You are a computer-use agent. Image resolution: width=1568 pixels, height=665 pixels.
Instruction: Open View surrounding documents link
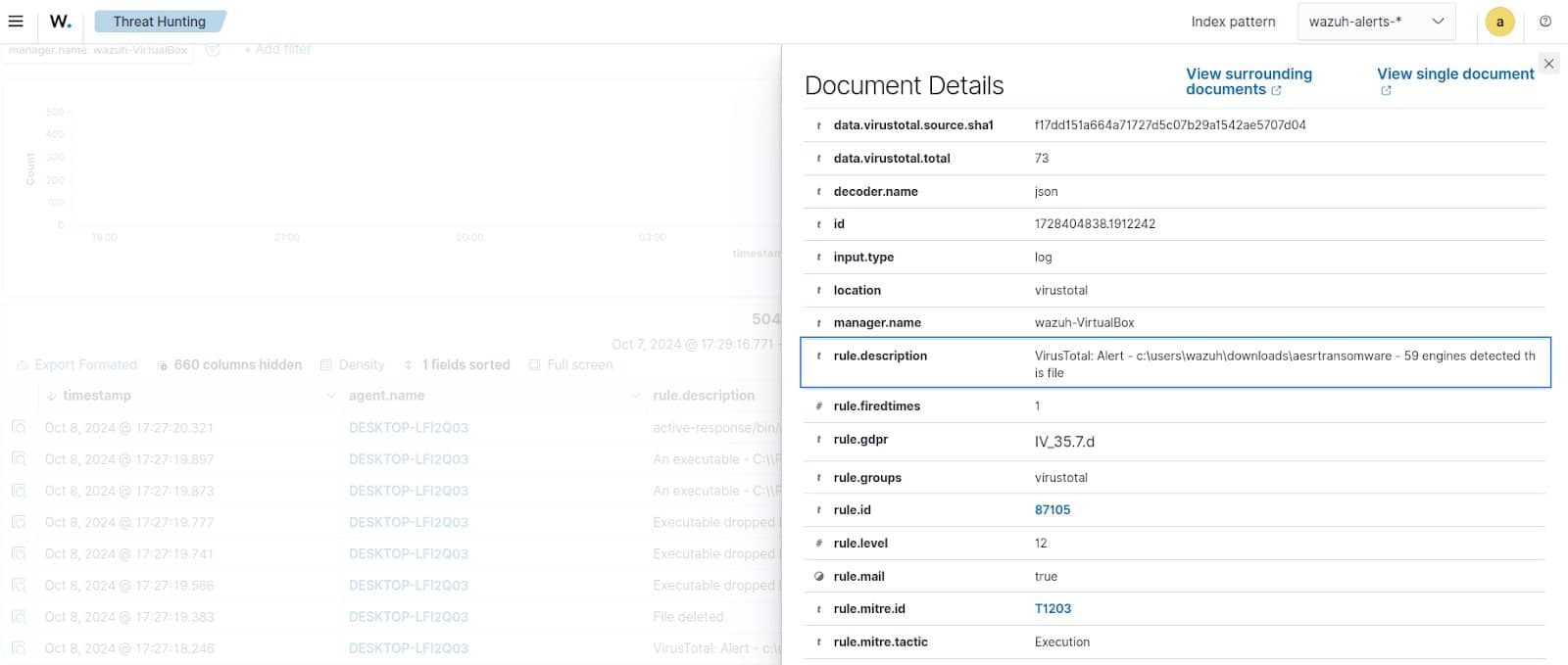(x=1248, y=81)
